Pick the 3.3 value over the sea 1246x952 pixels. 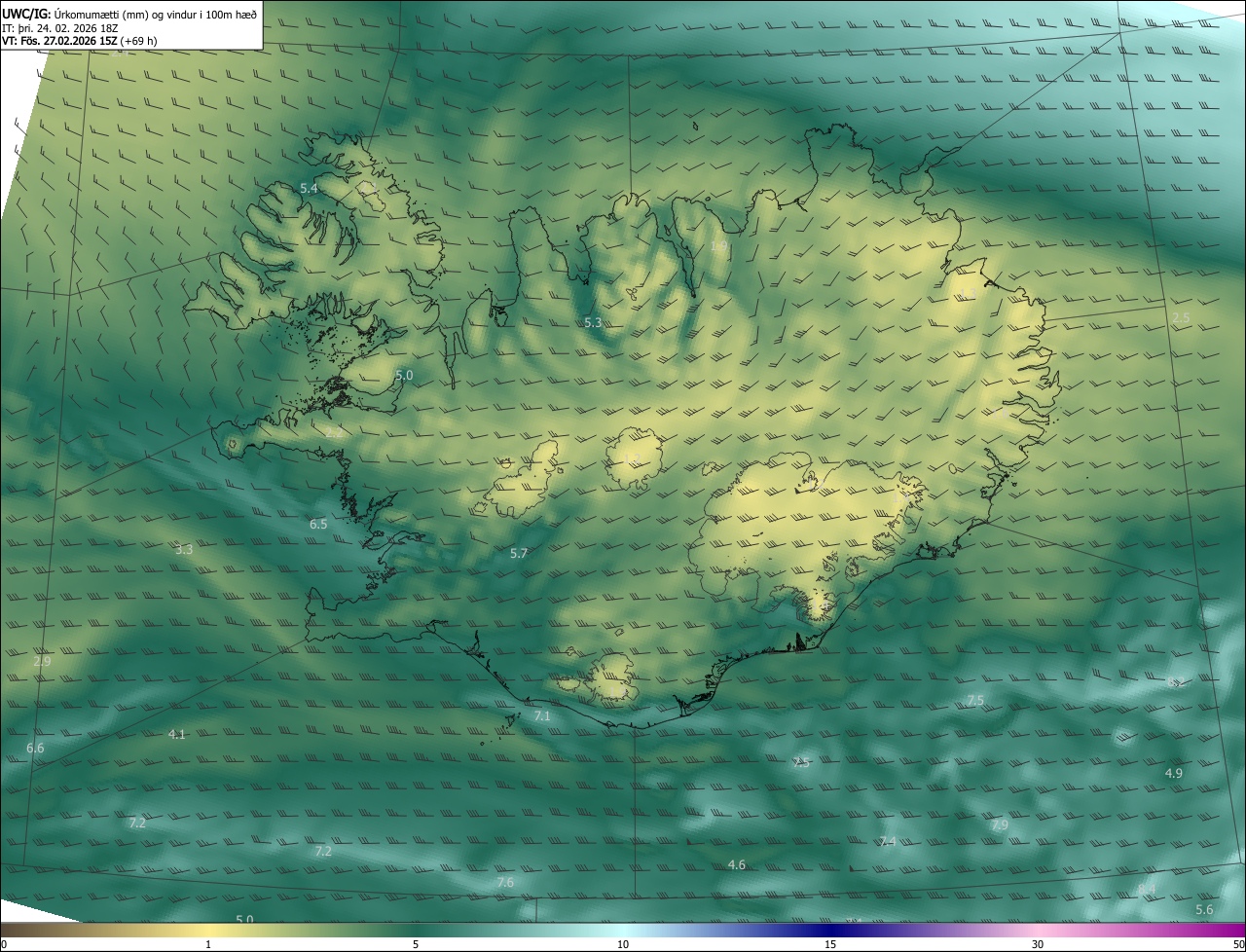coord(184,550)
